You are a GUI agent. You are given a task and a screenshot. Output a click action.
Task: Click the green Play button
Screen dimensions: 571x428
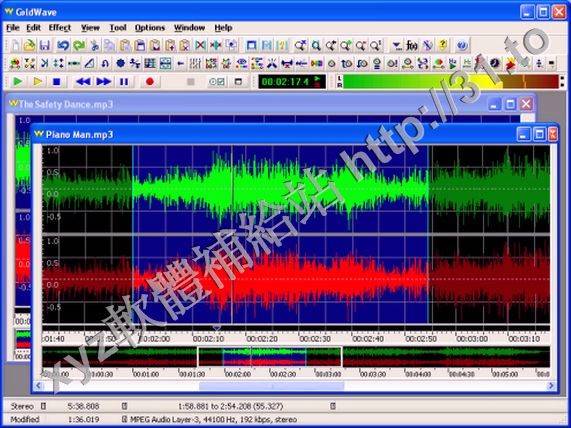pos(17,82)
